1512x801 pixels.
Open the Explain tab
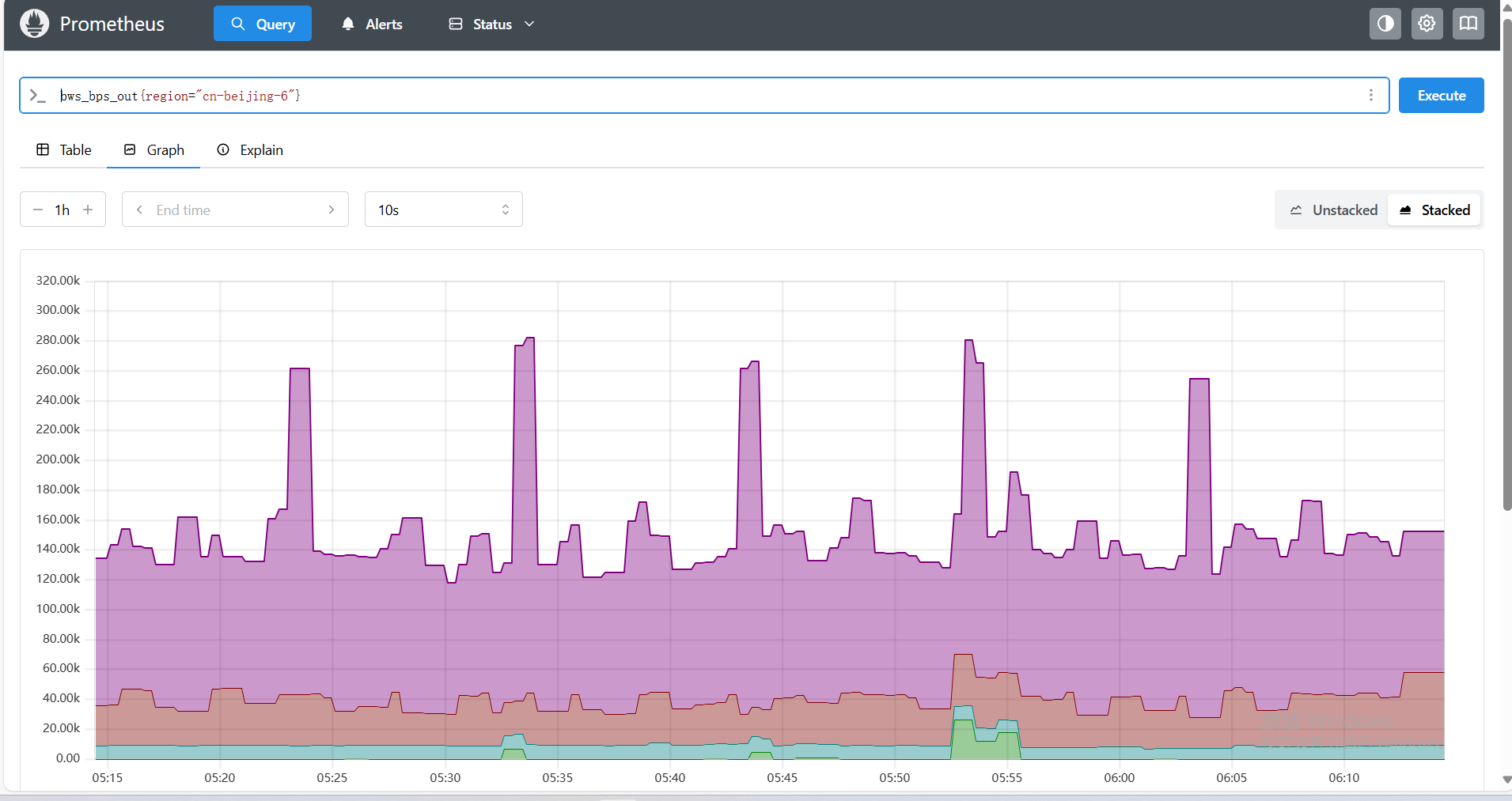click(250, 150)
